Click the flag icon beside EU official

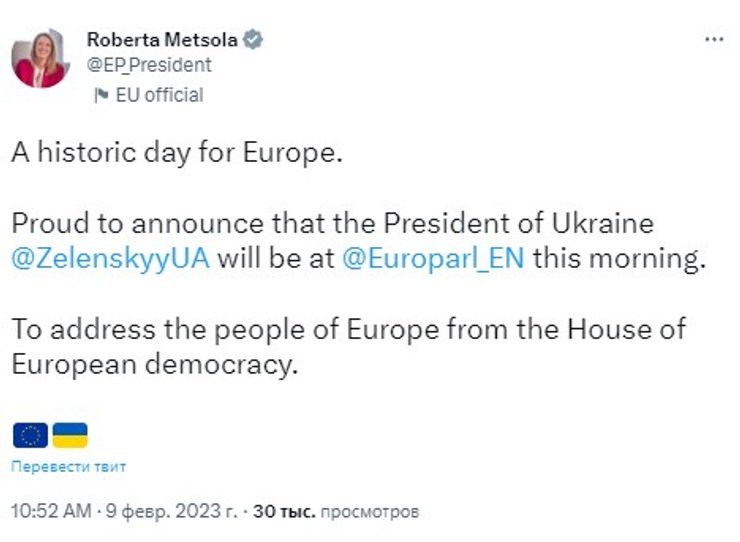tap(100, 95)
